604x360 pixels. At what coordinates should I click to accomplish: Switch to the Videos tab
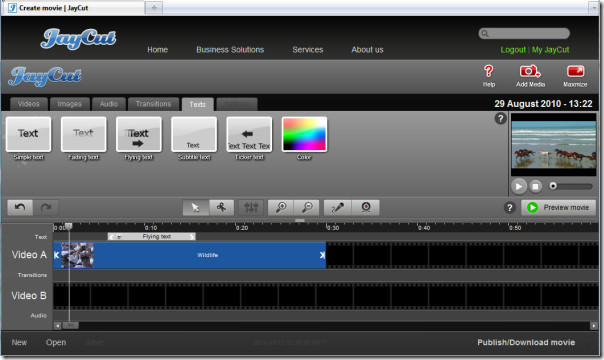[29, 104]
